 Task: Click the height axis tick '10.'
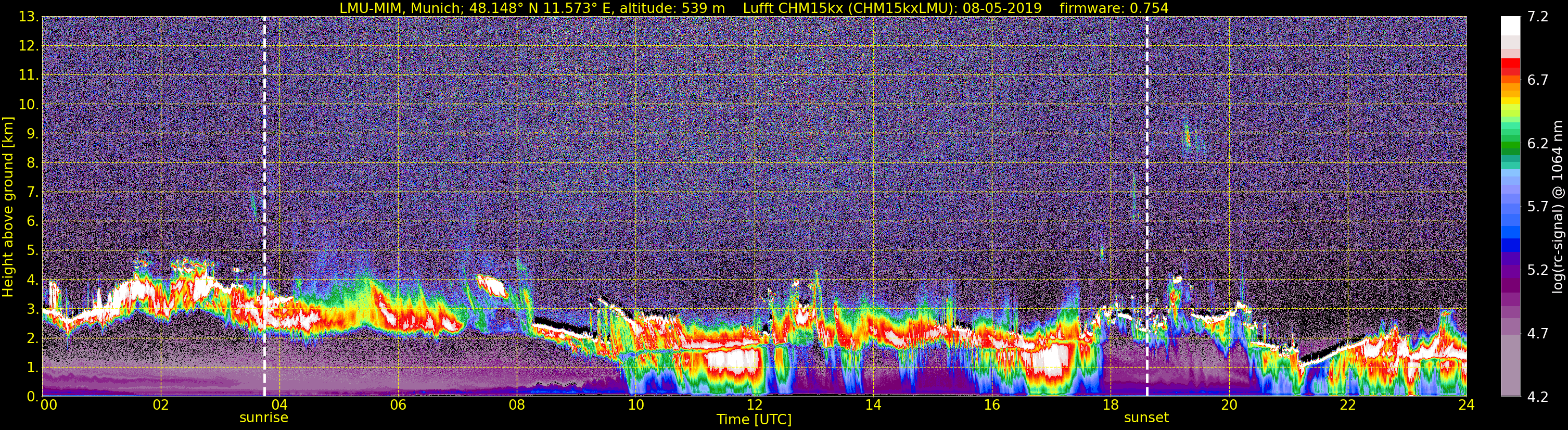point(30,105)
